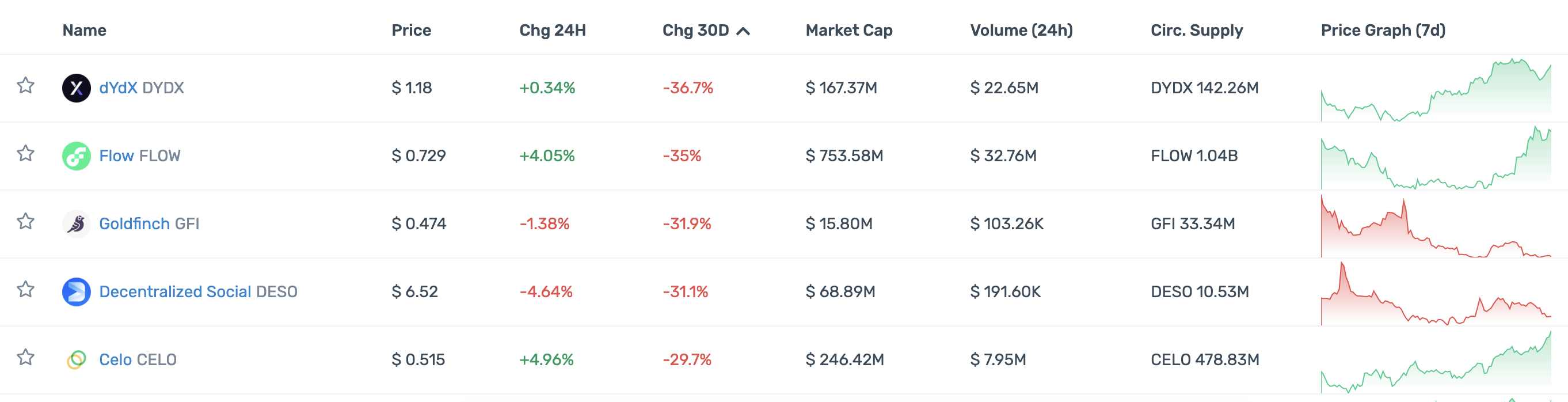Click the Decentralized Social logo icon
The width and height of the screenshot is (1568, 402).
[x=76, y=292]
